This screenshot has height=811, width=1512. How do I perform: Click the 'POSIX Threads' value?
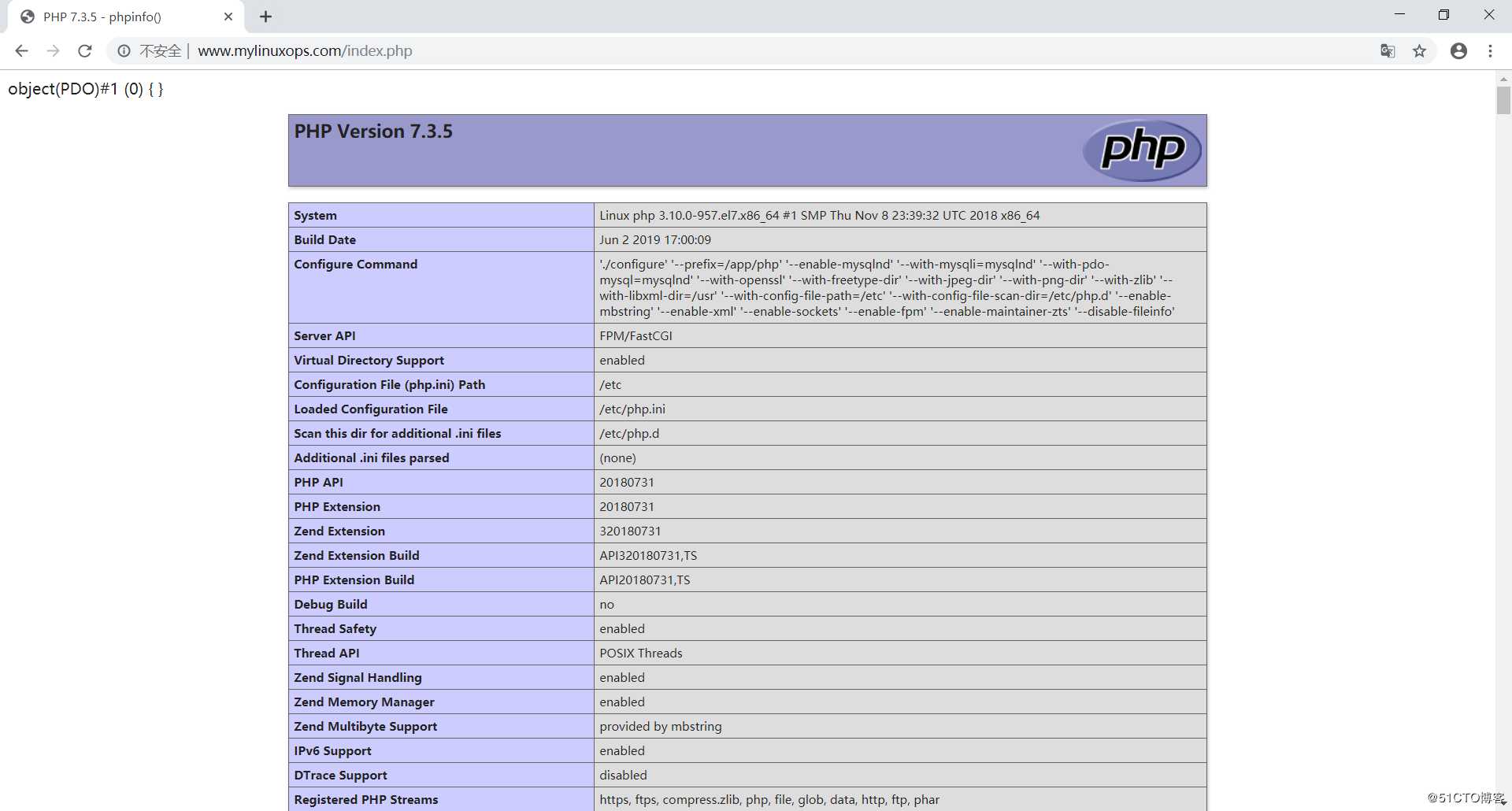click(640, 654)
